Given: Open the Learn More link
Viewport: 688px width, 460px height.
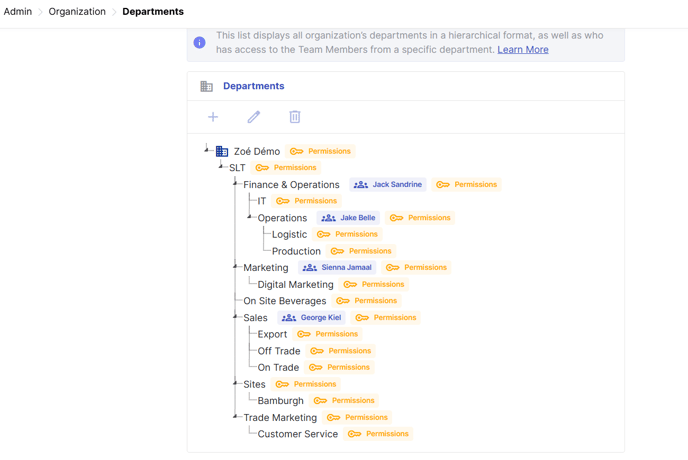Looking at the screenshot, I should point(523,49).
